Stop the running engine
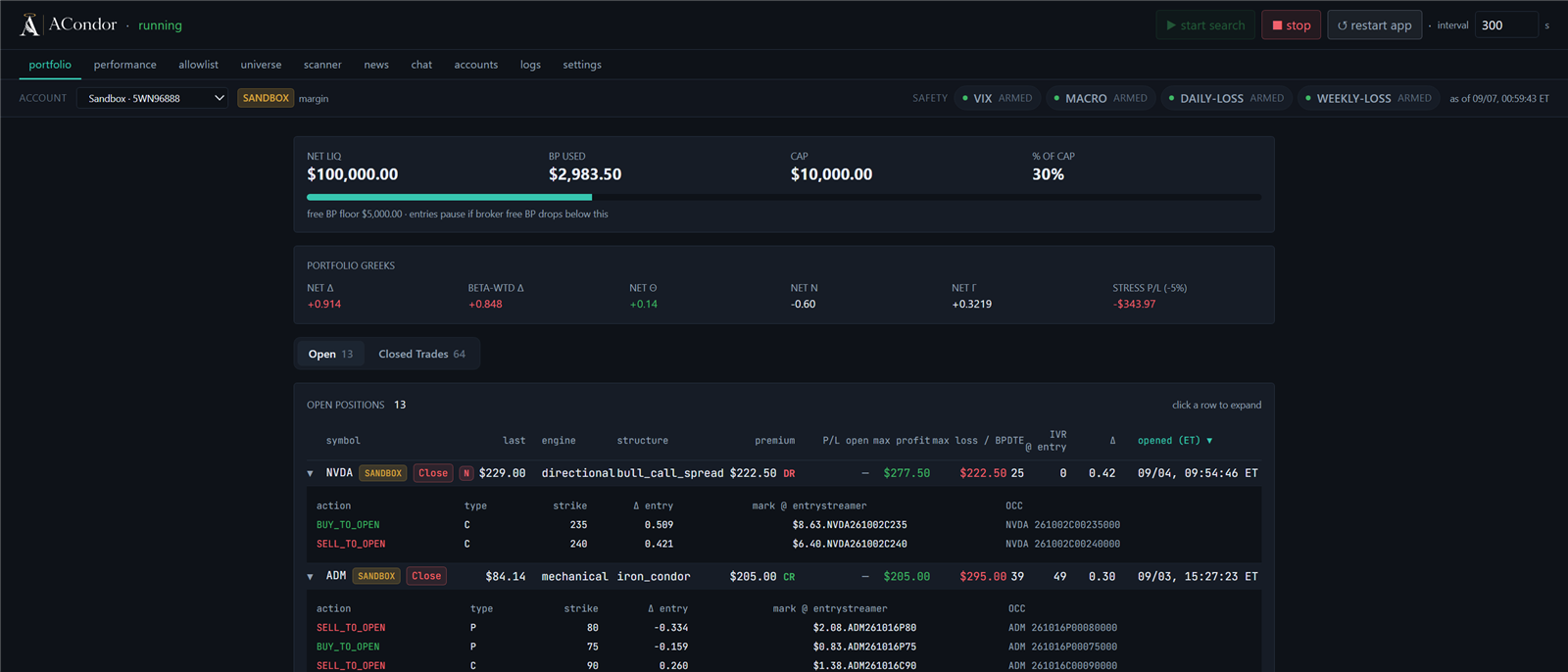 (x=1291, y=25)
